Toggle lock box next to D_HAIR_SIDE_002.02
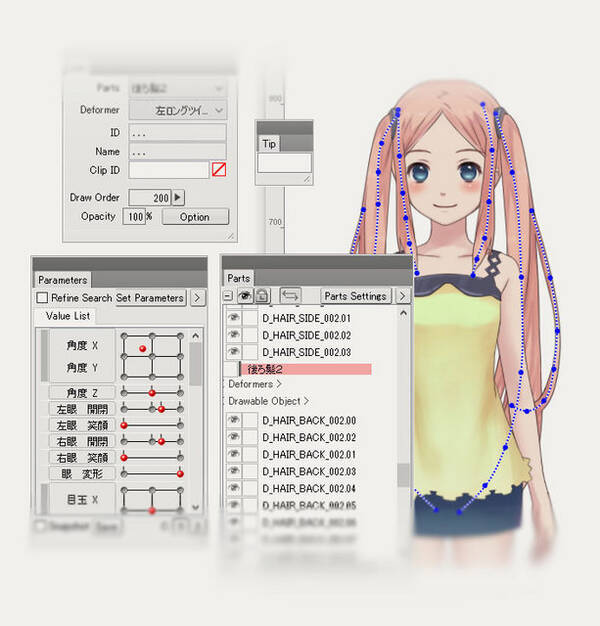 tap(251, 335)
